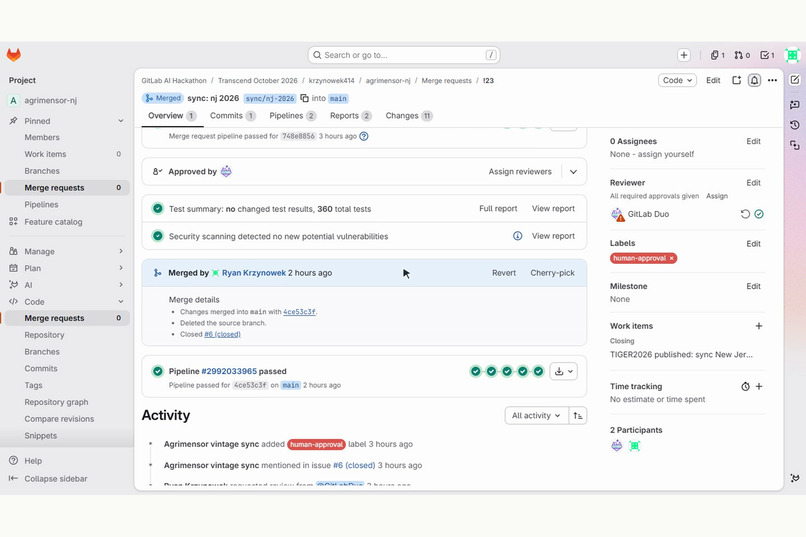Switch to the Reports tab
Screen dimensions: 806x537
point(351,116)
